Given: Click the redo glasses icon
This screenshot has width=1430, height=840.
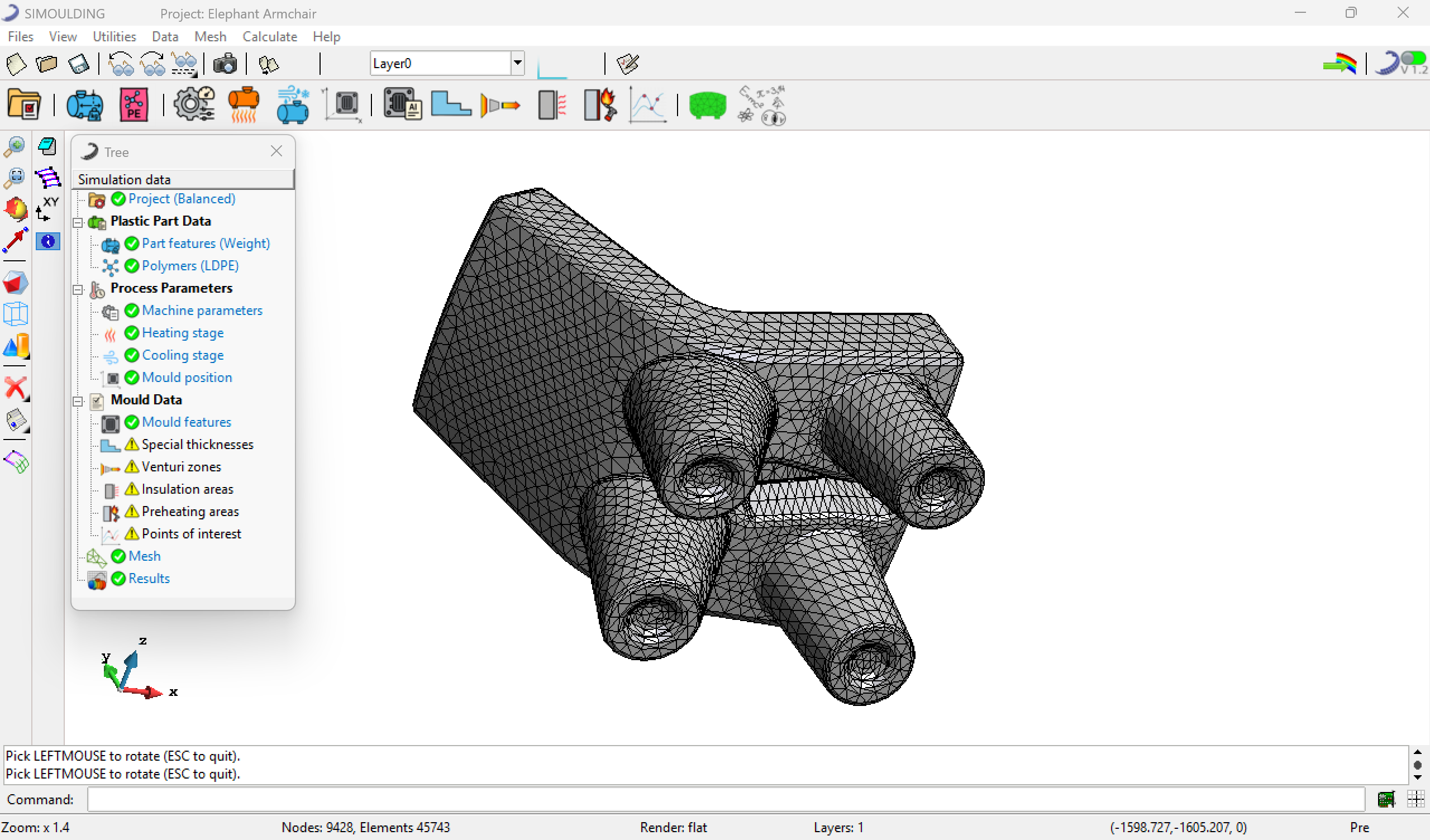Looking at the screenshot, I should click(x=152, y=64).
